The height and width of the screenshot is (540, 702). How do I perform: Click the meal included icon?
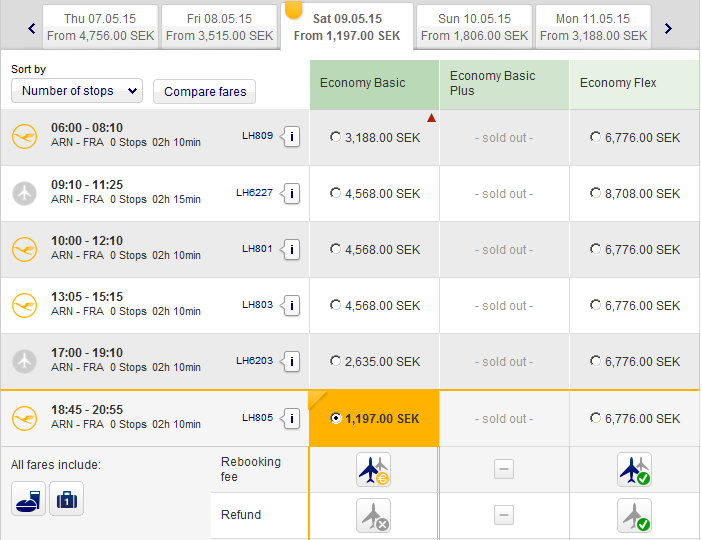(x=28, y=498)
